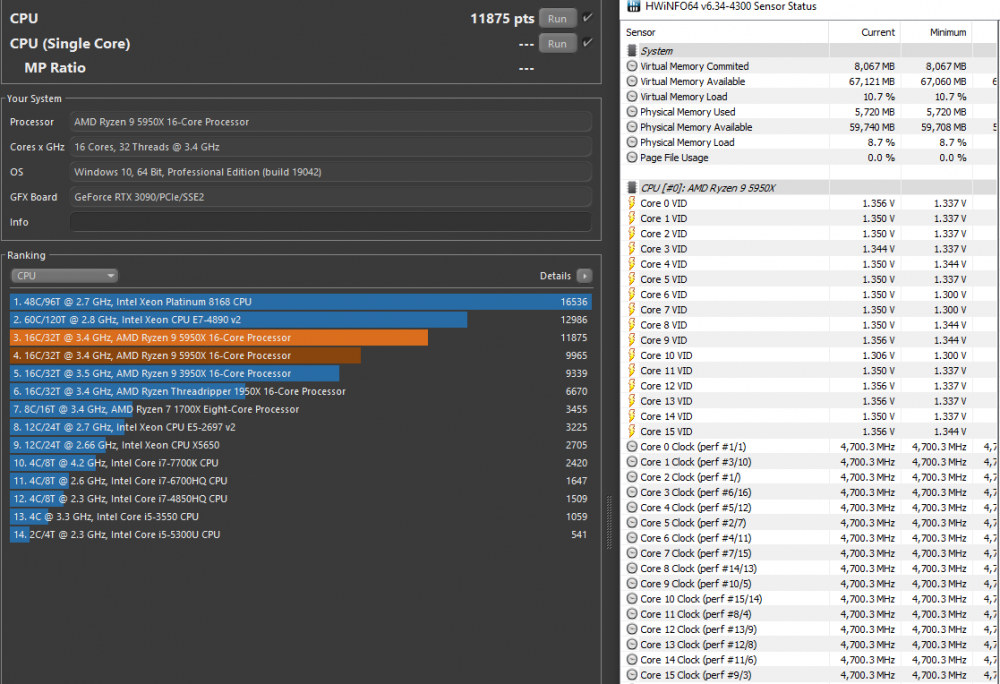Click the lightning icon beside Core 8 VID
Image resolution: width=1000 pixels, height=684 pixels.
point(632,324)
